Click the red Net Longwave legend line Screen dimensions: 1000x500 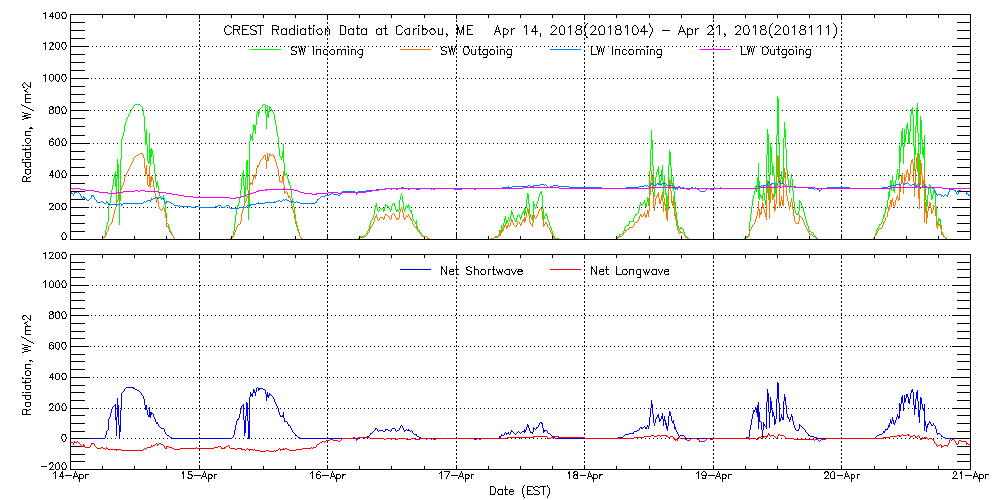pos(568,270)
